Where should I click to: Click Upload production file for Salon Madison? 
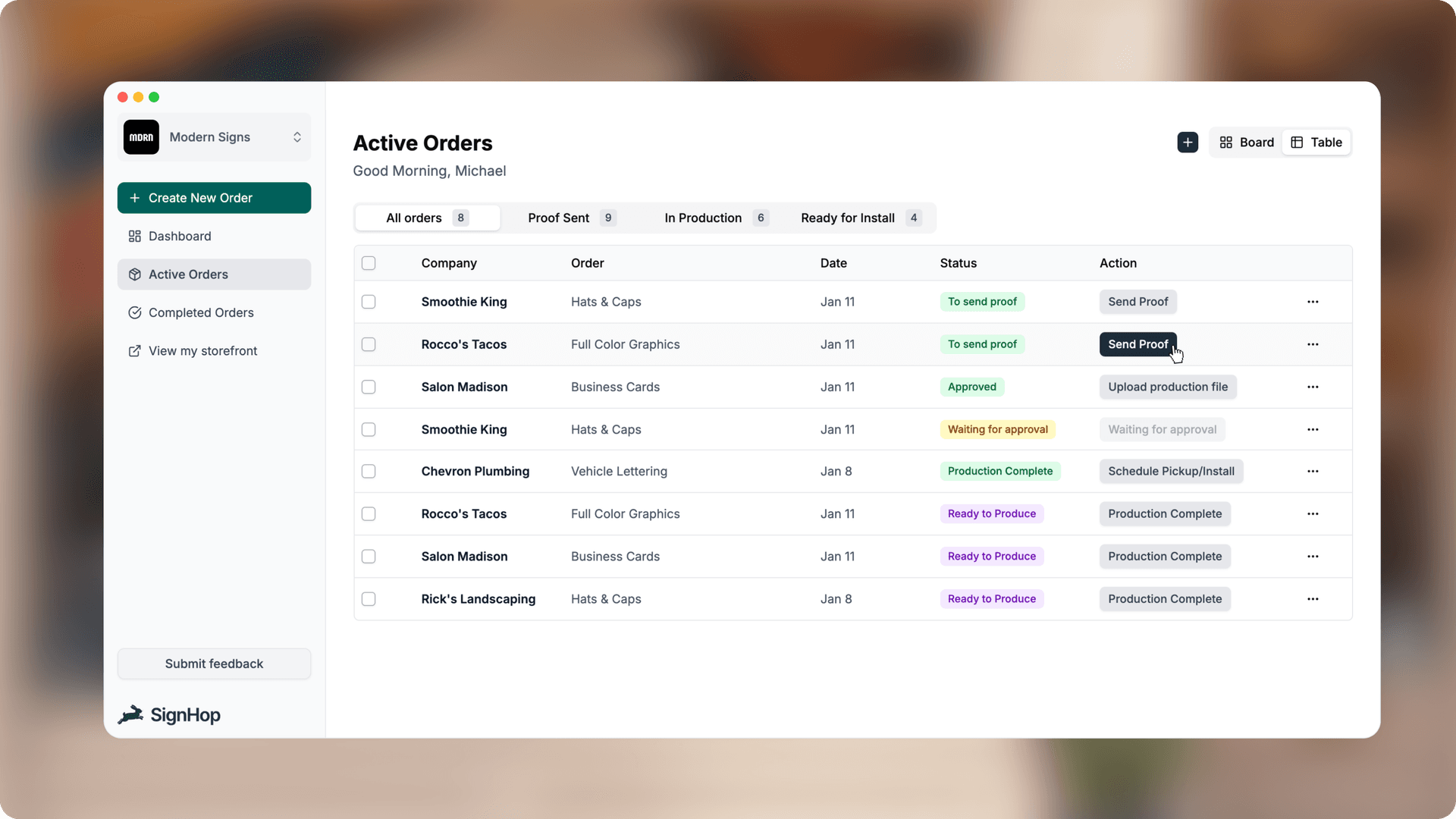coord(1168,387)
